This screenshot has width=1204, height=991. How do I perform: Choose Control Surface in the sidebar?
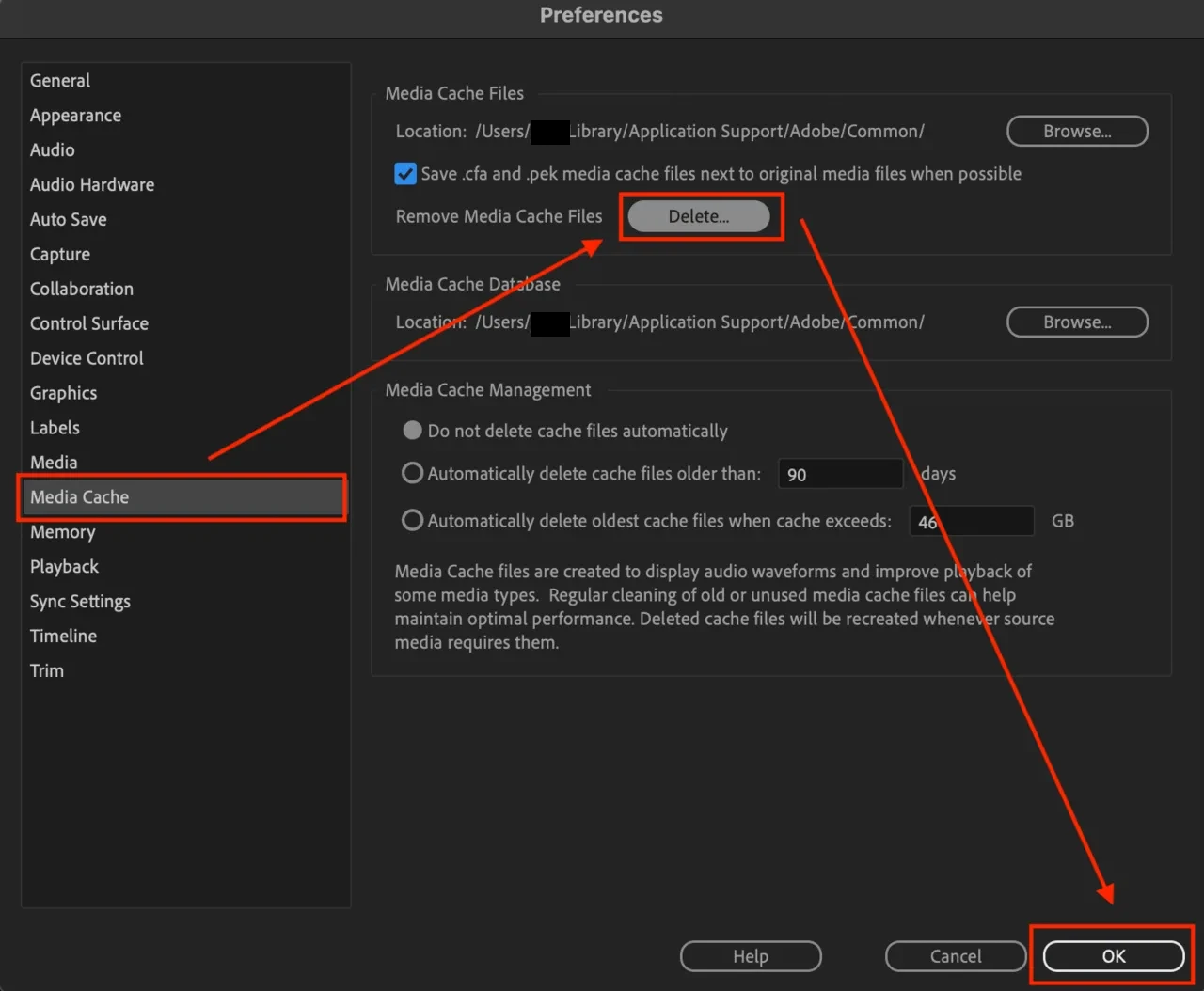coord(89,324)
